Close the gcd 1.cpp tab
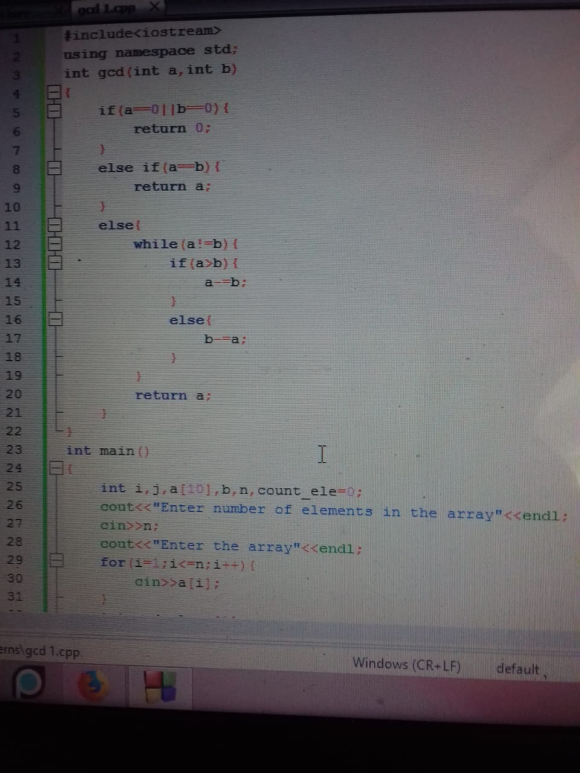 [x=154, y=7]
